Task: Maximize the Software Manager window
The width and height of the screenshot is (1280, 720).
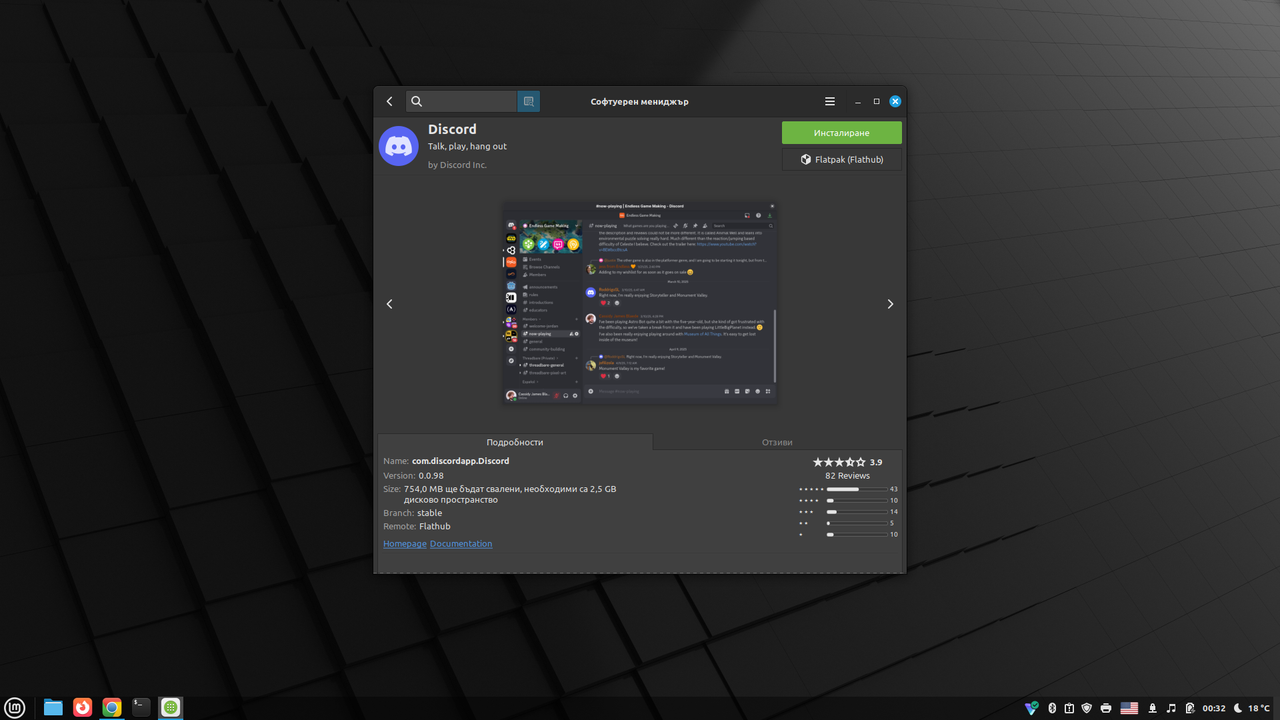Action: tap(877, 101)
